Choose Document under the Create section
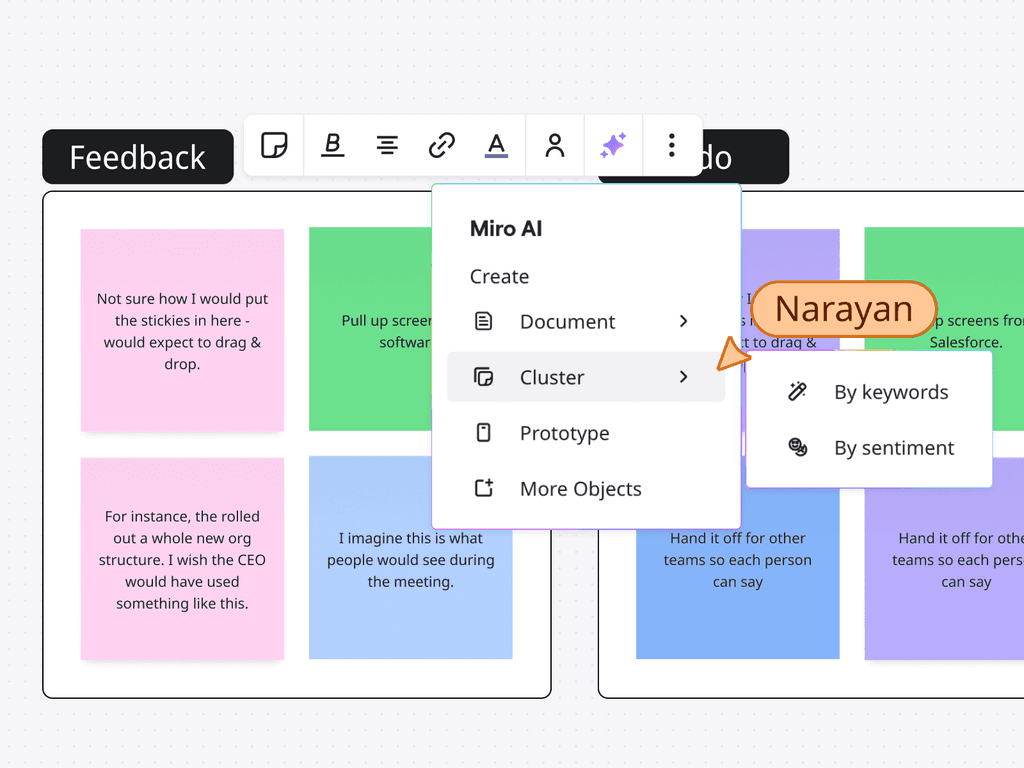Screen dimensions: 1024x768 pos(567,322)
